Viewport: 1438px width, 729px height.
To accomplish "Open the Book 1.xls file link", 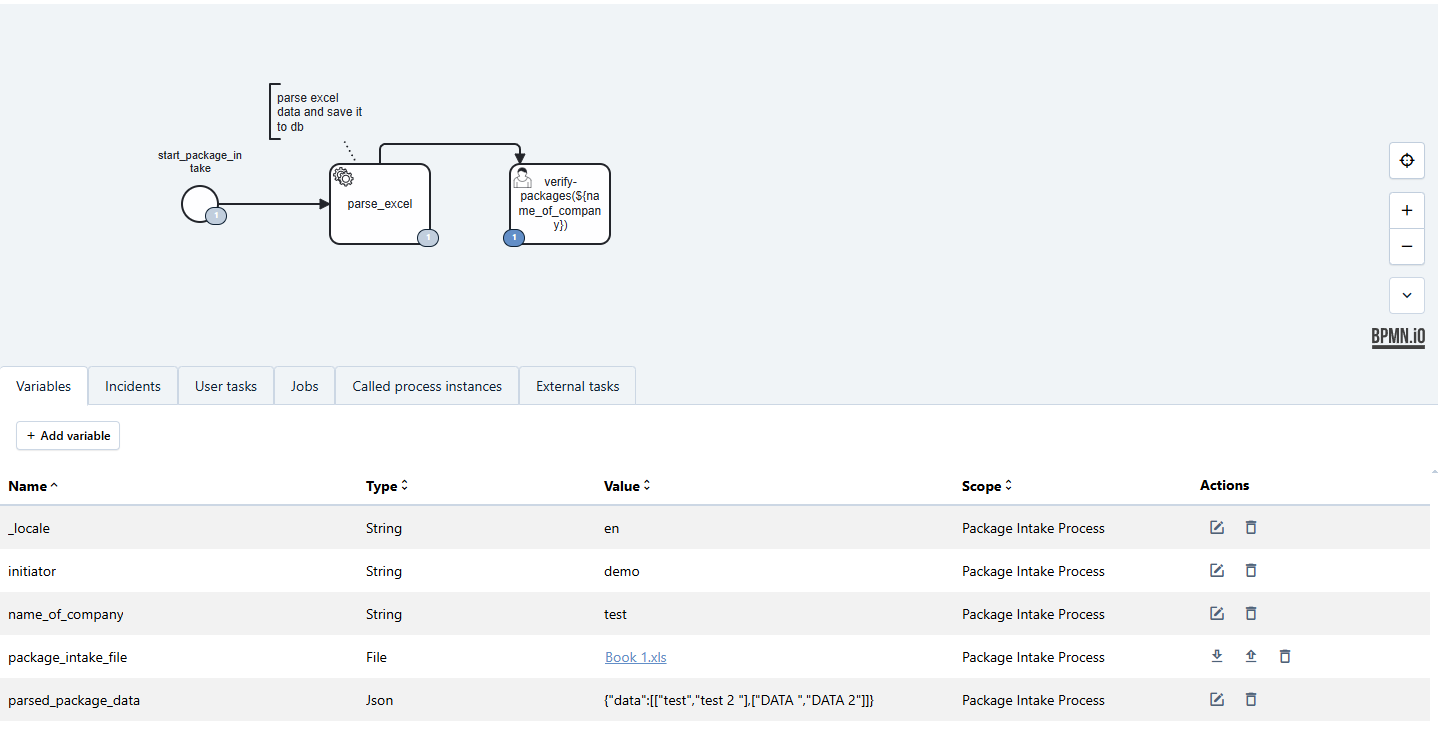I will 635,657.
